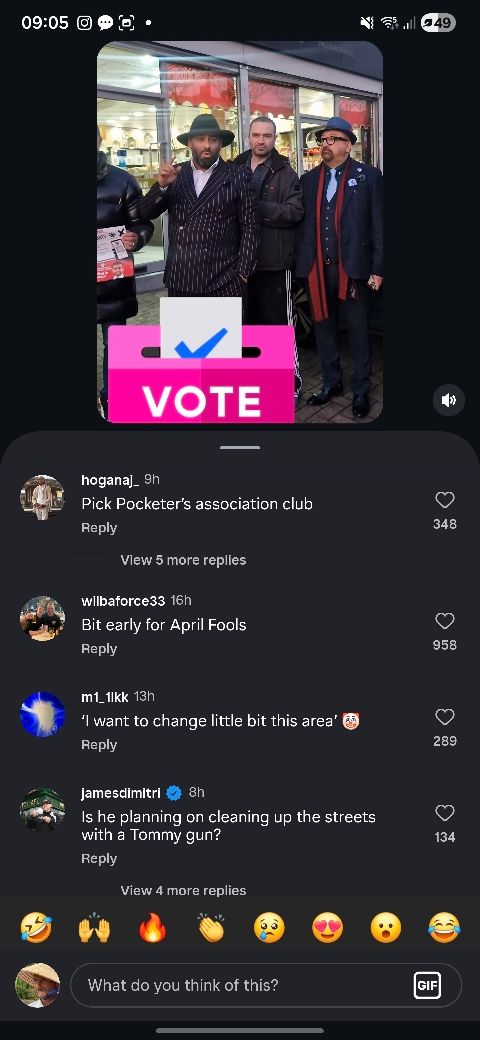480x1040 pixels.
Task: Reply to jamesdimitri's comment
Action: 99,858
